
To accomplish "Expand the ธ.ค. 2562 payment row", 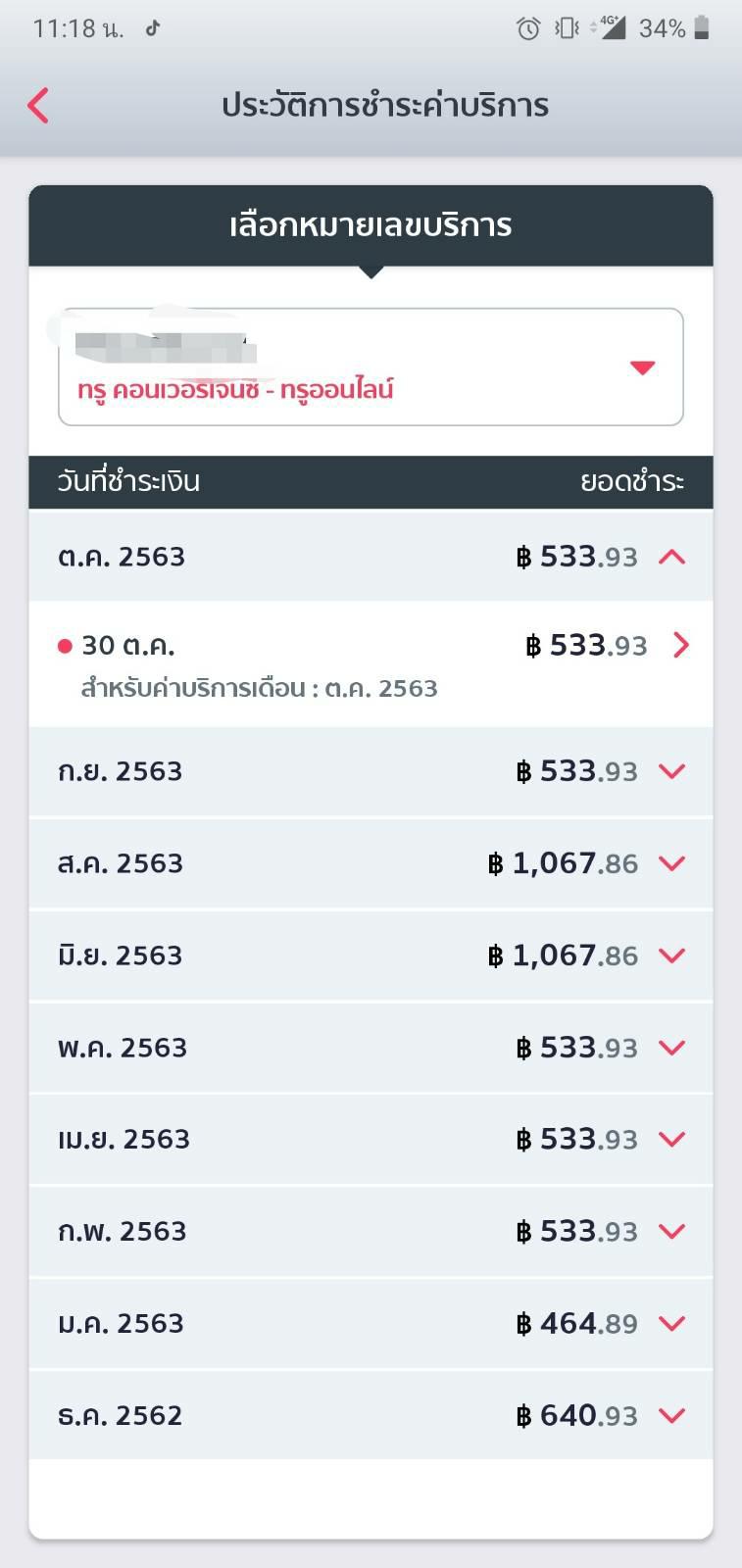I will pos(672,1415).
